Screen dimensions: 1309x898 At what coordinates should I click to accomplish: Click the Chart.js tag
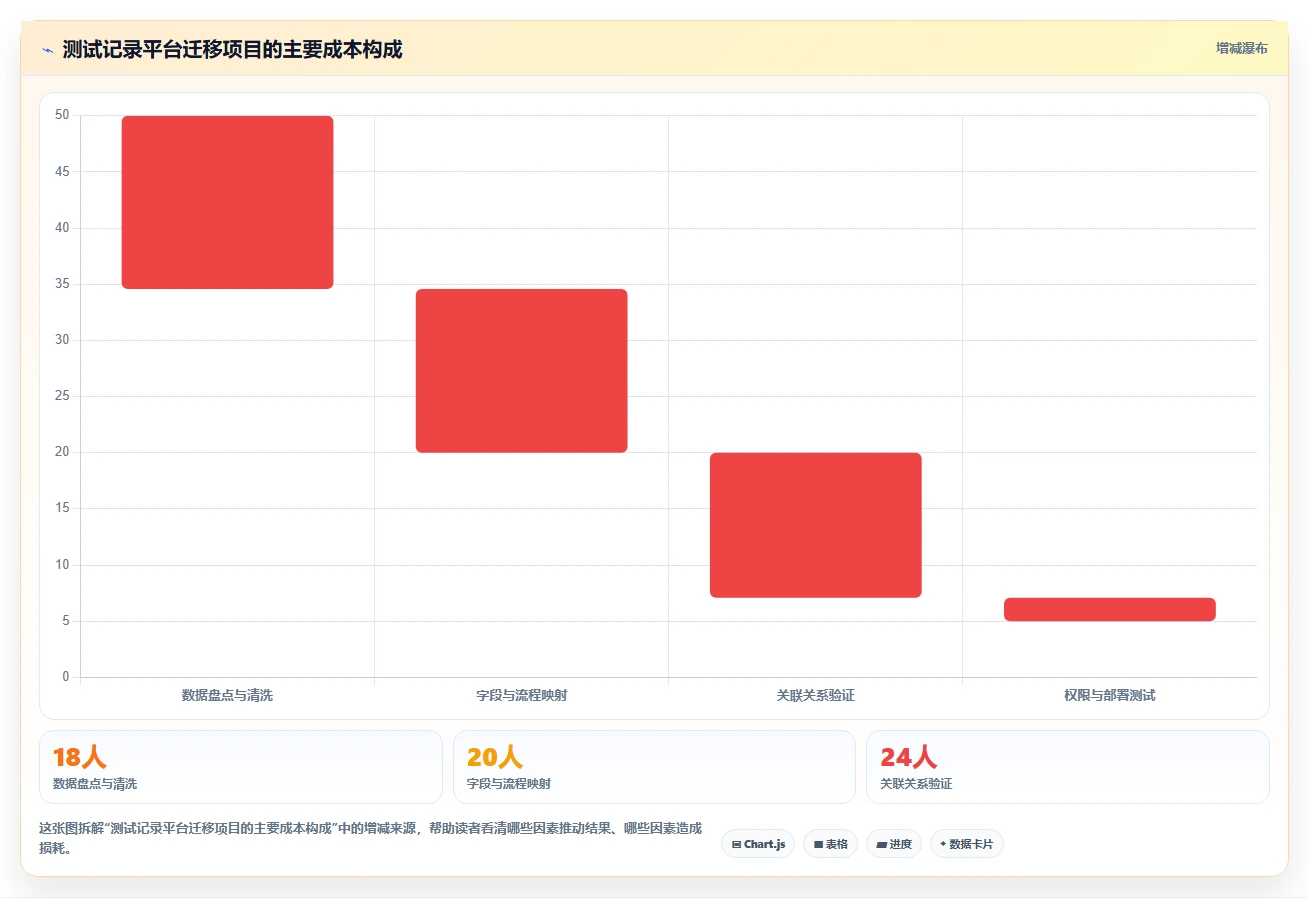tap(758, 844)
